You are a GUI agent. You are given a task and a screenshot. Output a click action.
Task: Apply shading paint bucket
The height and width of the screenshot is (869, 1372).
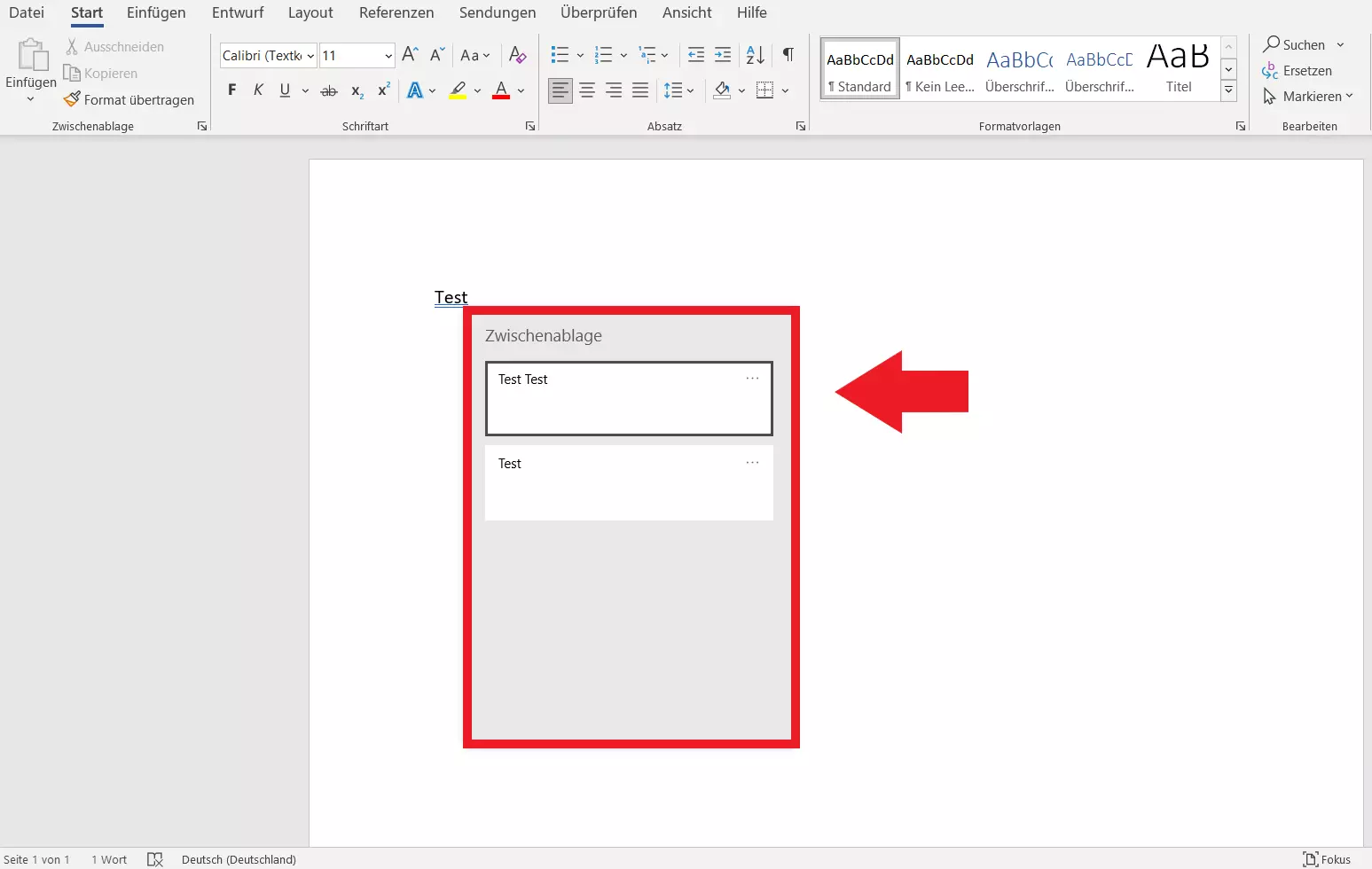[722, 90]
